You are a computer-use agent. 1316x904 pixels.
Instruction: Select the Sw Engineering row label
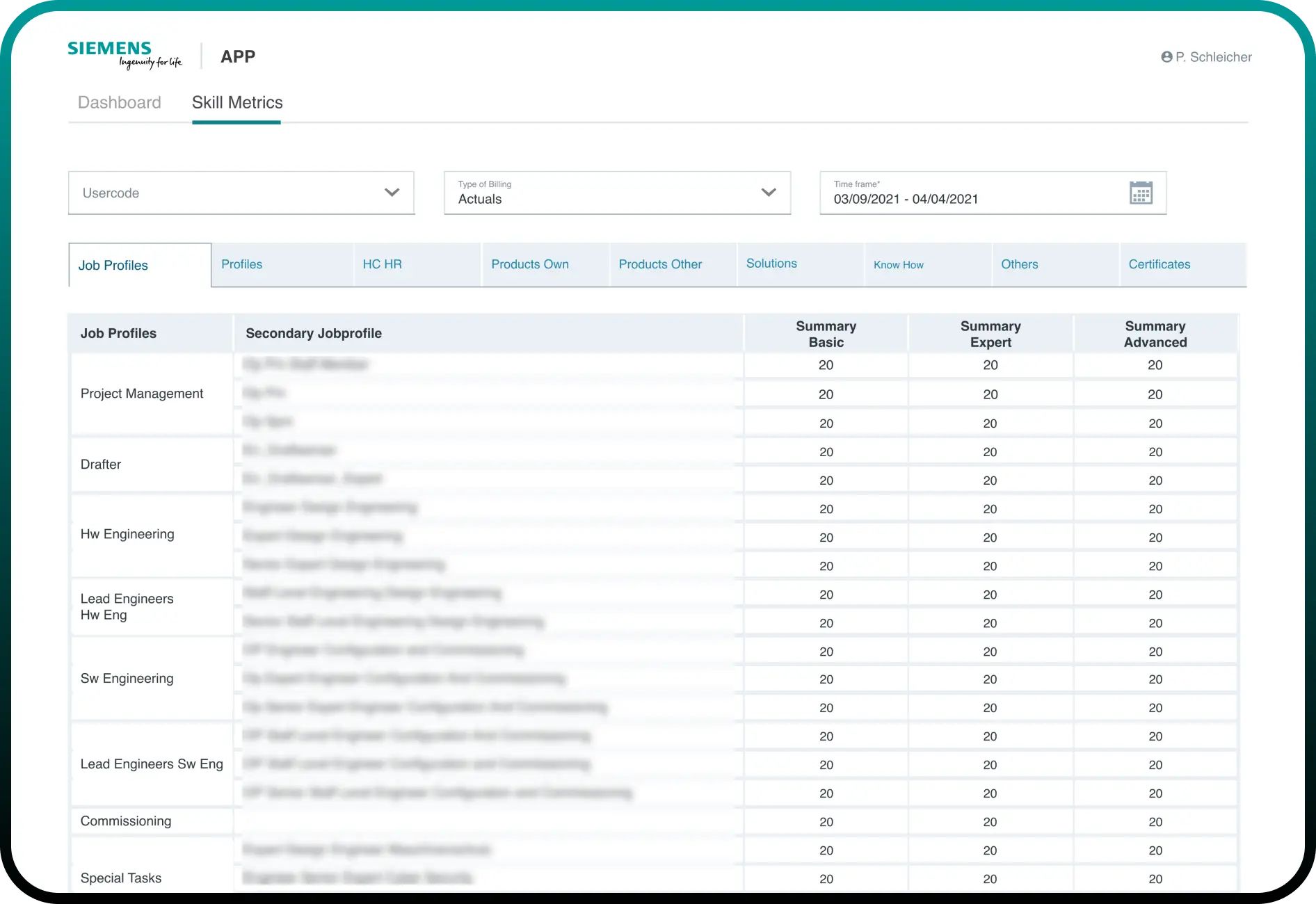pyautogui.click(x=127, y=679)
